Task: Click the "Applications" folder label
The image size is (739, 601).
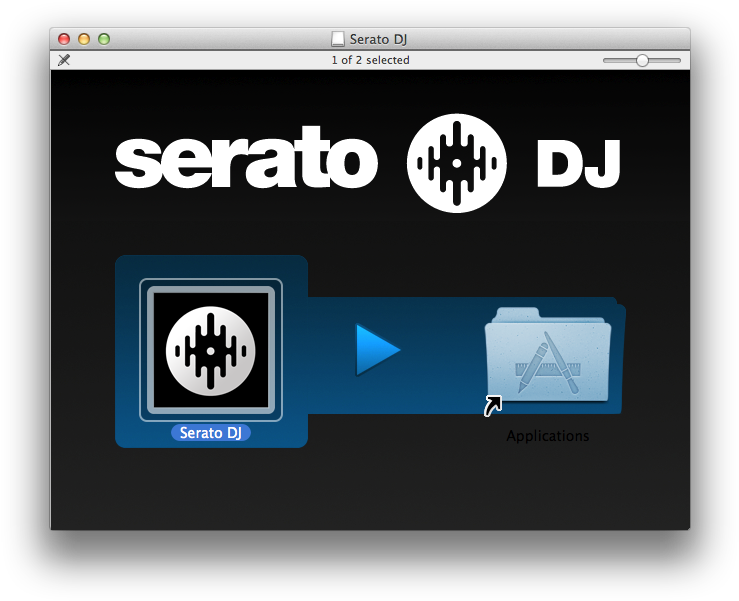Action: [548, 436]
